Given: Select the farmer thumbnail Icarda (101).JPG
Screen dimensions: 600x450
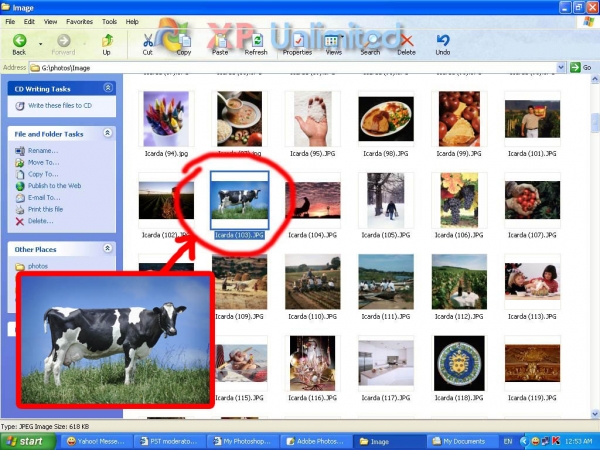Looking at the screenshot, I should pos(532,119).
